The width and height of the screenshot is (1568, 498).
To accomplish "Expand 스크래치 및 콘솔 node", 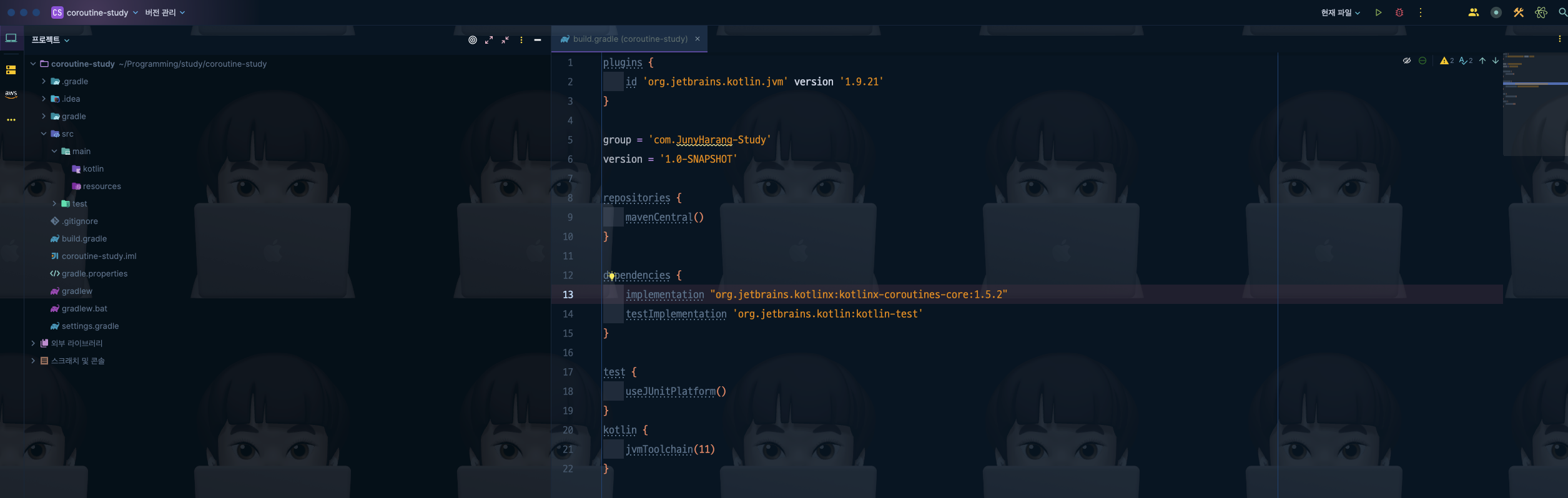I will tap(33, 361).
